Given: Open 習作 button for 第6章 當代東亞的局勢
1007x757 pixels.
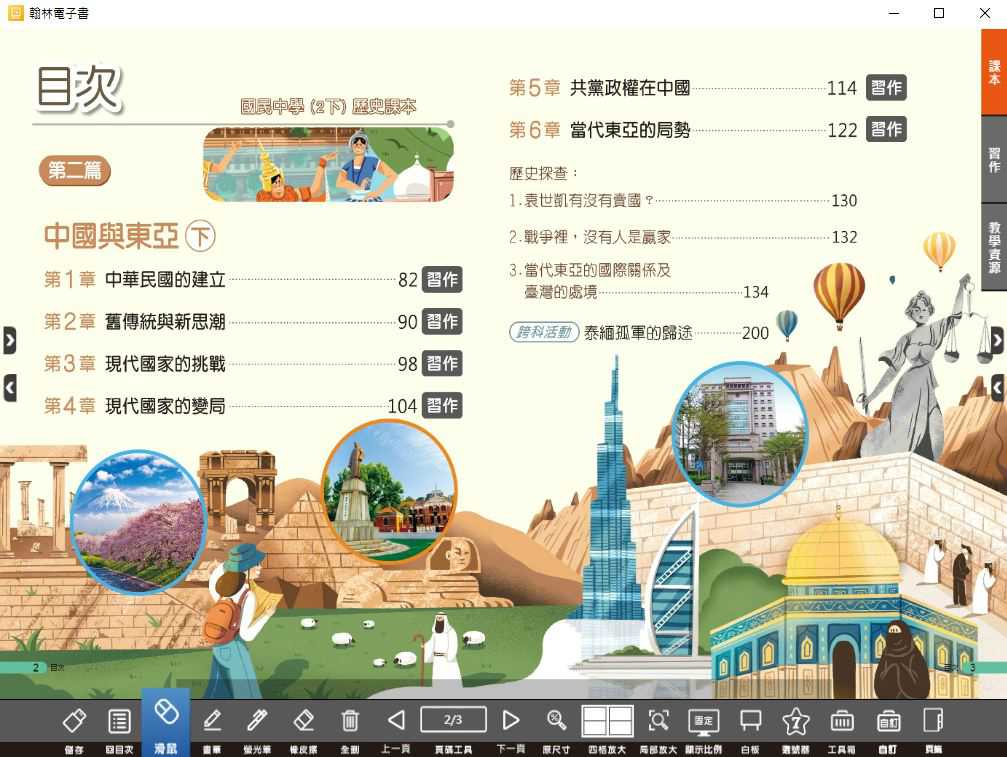Looking at the screenshot, I should pyautogui.click(x=886, y=129).
